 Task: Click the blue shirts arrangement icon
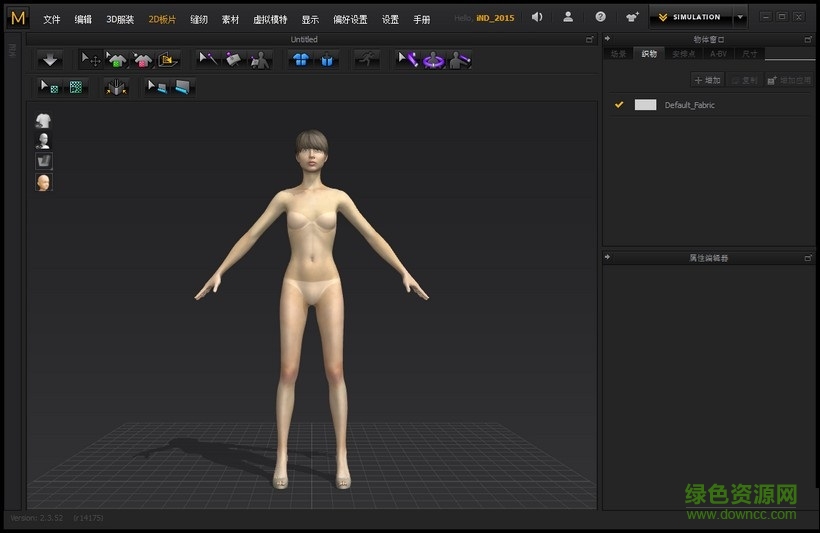click(300, 60)
